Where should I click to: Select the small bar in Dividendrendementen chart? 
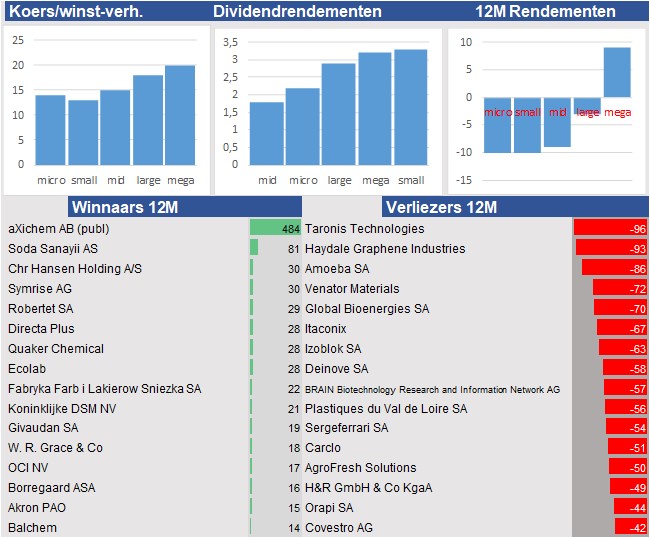tap(411, 107)
